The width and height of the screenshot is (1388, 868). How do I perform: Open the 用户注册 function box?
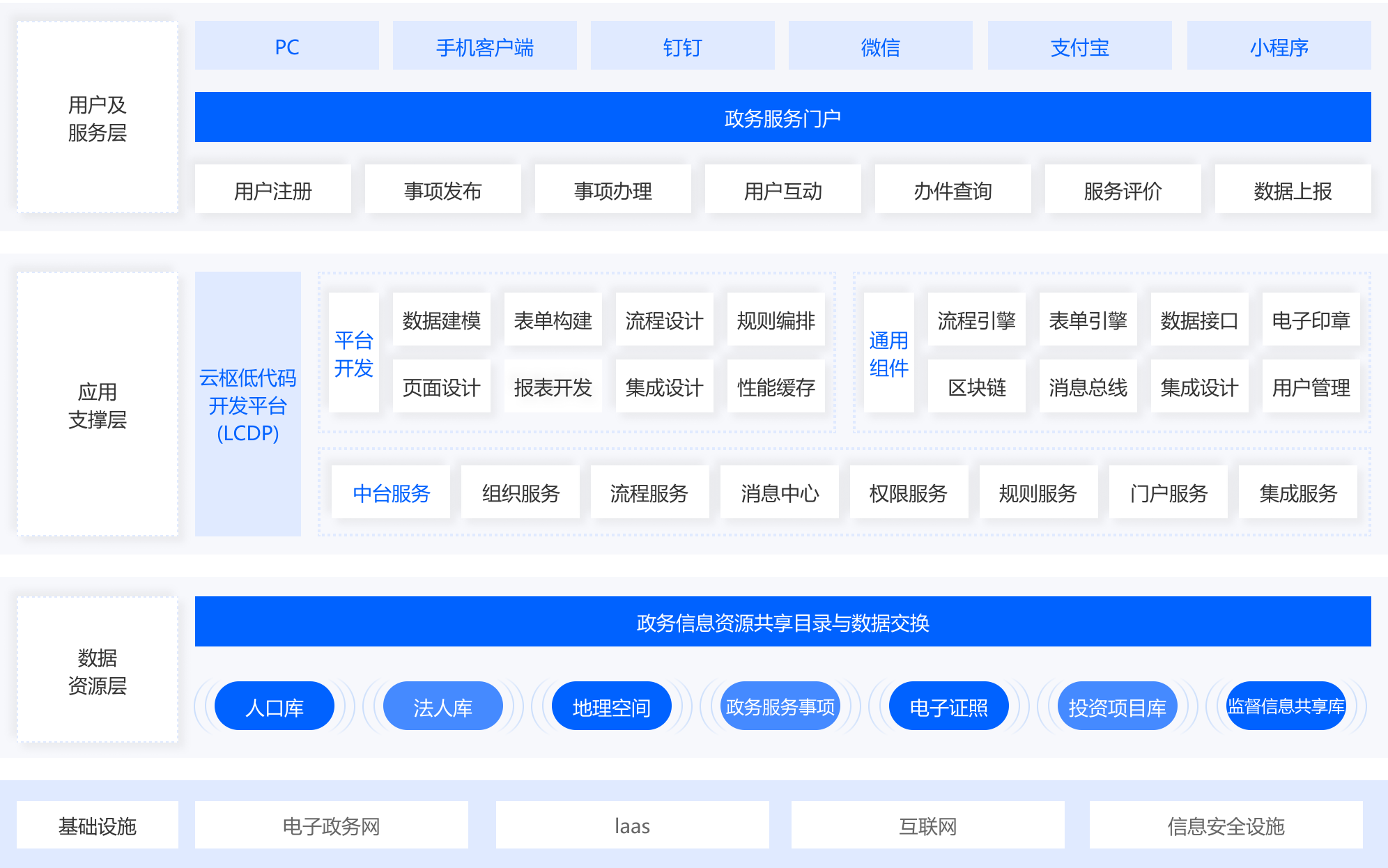[x=272, y=190]
